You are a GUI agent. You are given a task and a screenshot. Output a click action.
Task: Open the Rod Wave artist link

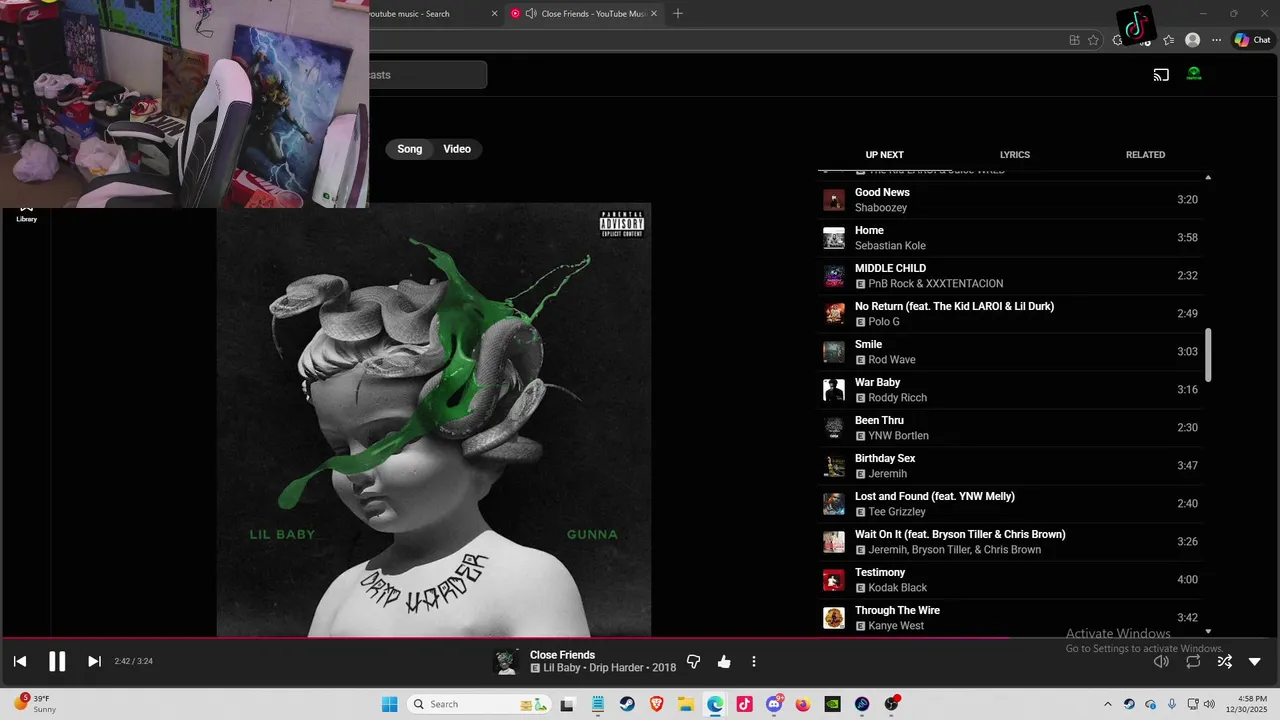(x=892, y=360)
